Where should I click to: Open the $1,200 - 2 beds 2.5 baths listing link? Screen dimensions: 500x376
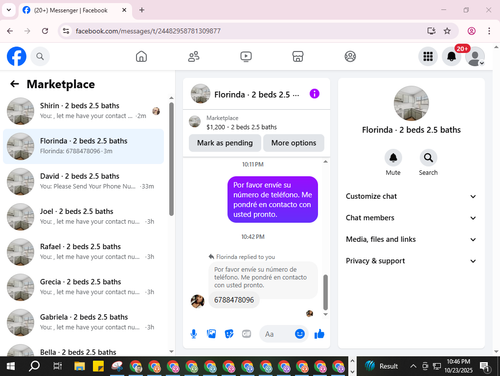click(241, 127)
